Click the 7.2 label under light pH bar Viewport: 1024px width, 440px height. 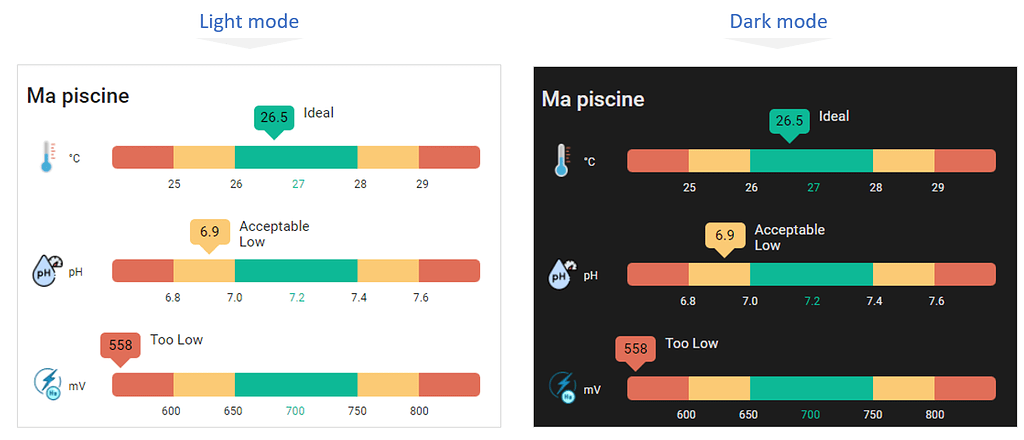click(297, 298)
